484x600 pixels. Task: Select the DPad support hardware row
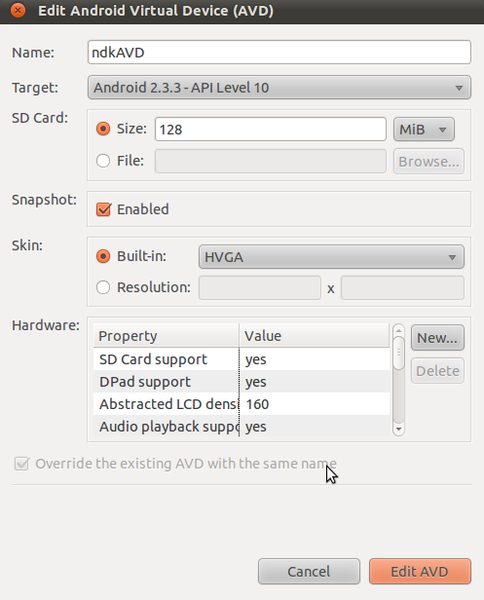pos(241,382)
